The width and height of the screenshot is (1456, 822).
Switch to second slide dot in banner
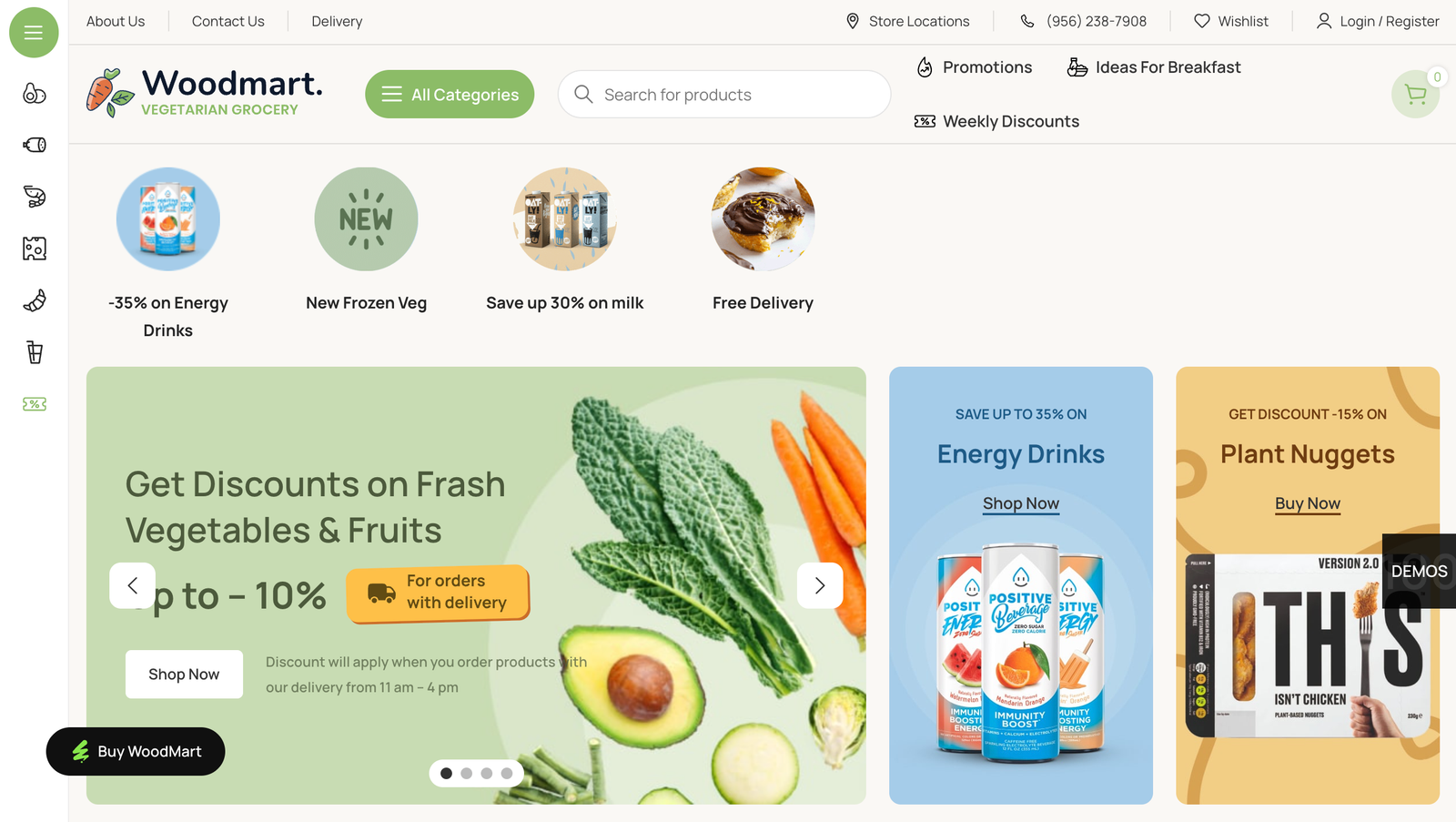(x=466, y=773)
